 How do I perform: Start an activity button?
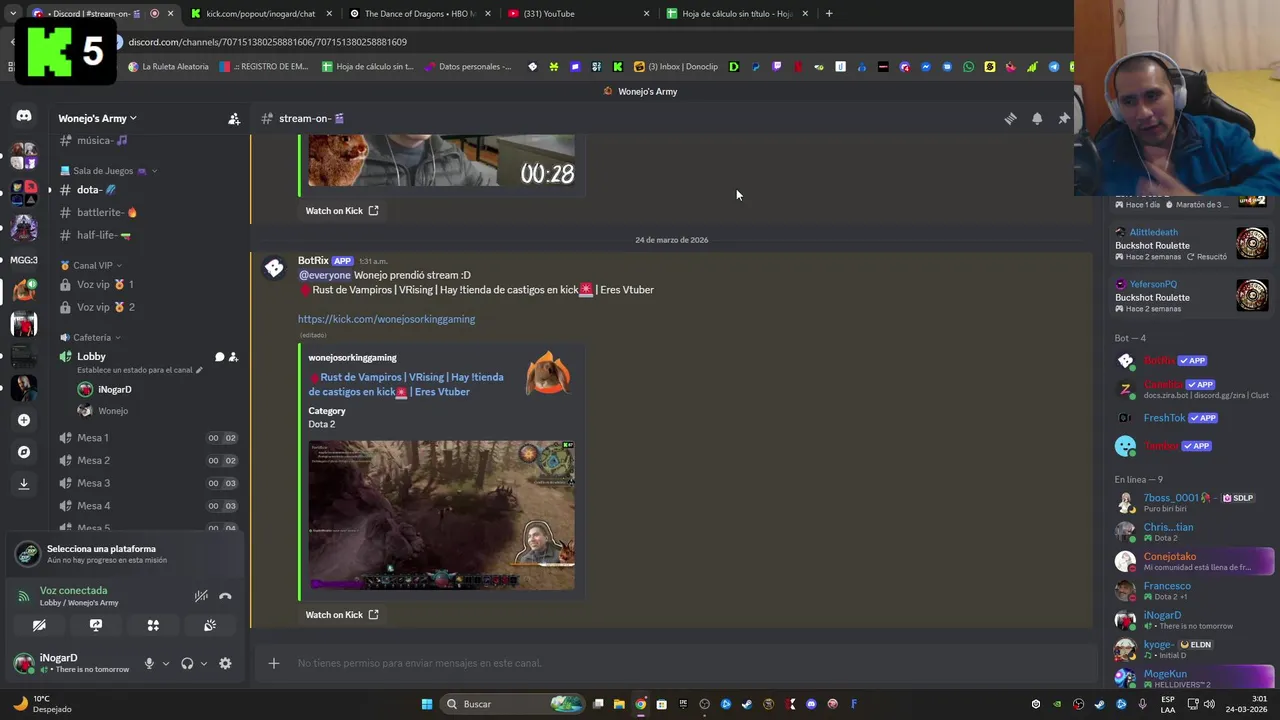(x=153, y=625)
